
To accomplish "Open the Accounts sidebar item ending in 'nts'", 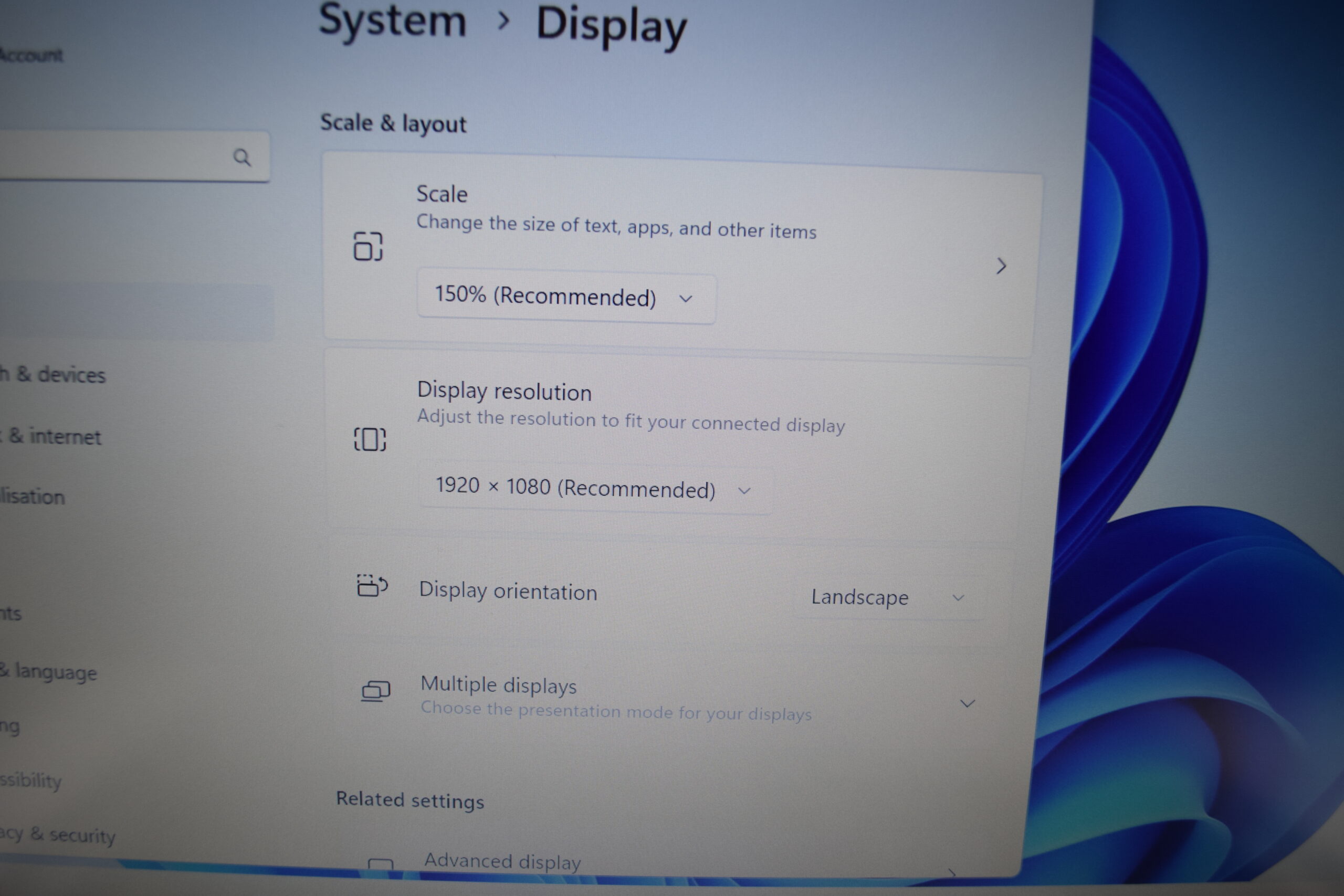I will click(x=11, y=614).
